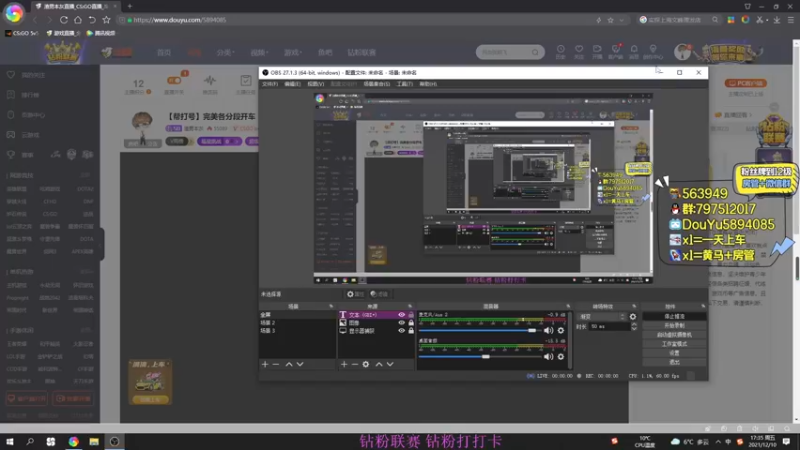Click the 启动虚拟摄像机 virtual camera button
Screen dimensions: 800x450
click(x=674, y=335)
